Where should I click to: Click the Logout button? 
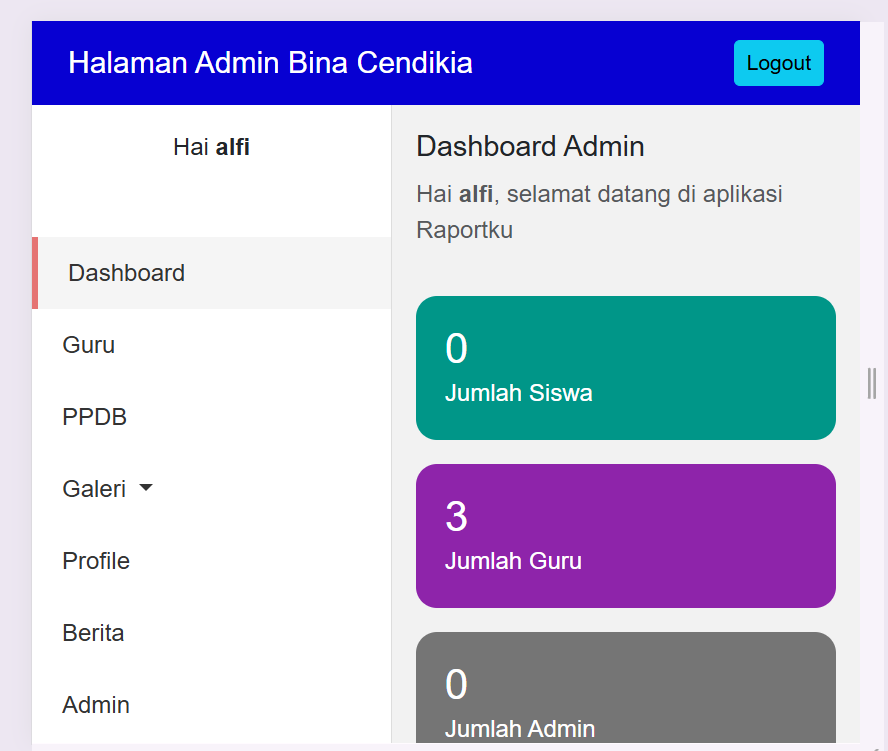[x=778, y=63]
